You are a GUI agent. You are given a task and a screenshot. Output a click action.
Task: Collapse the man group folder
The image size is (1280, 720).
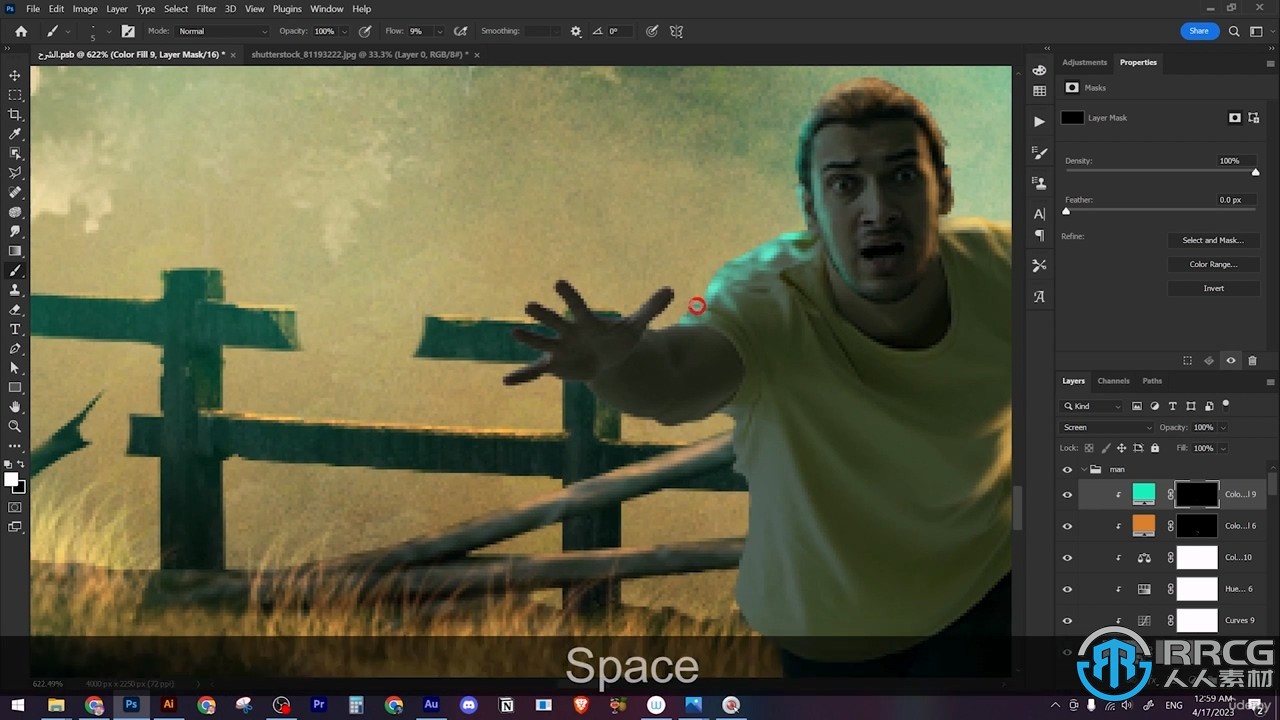pos(1084,469)
